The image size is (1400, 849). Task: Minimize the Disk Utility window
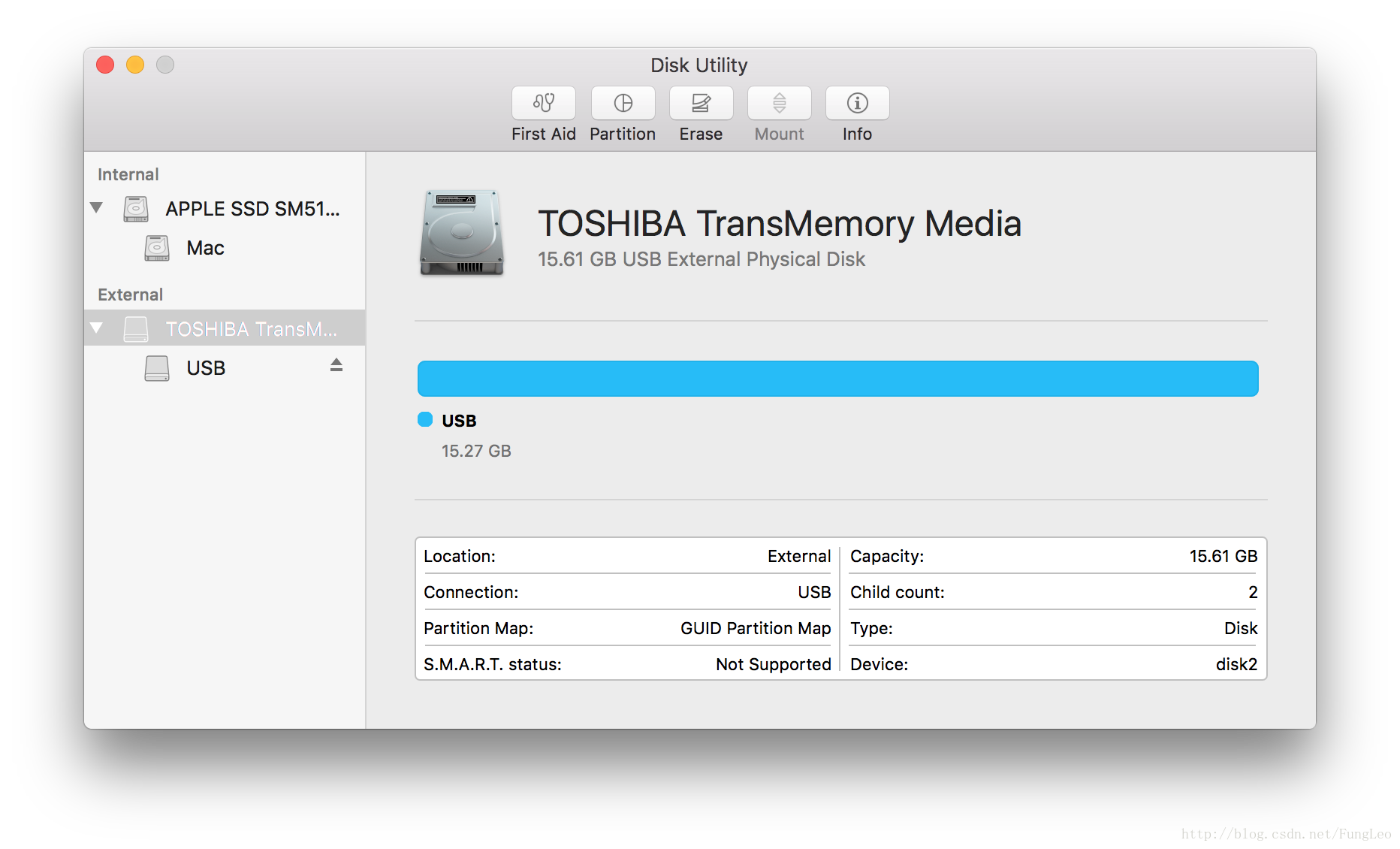point(135,65)
